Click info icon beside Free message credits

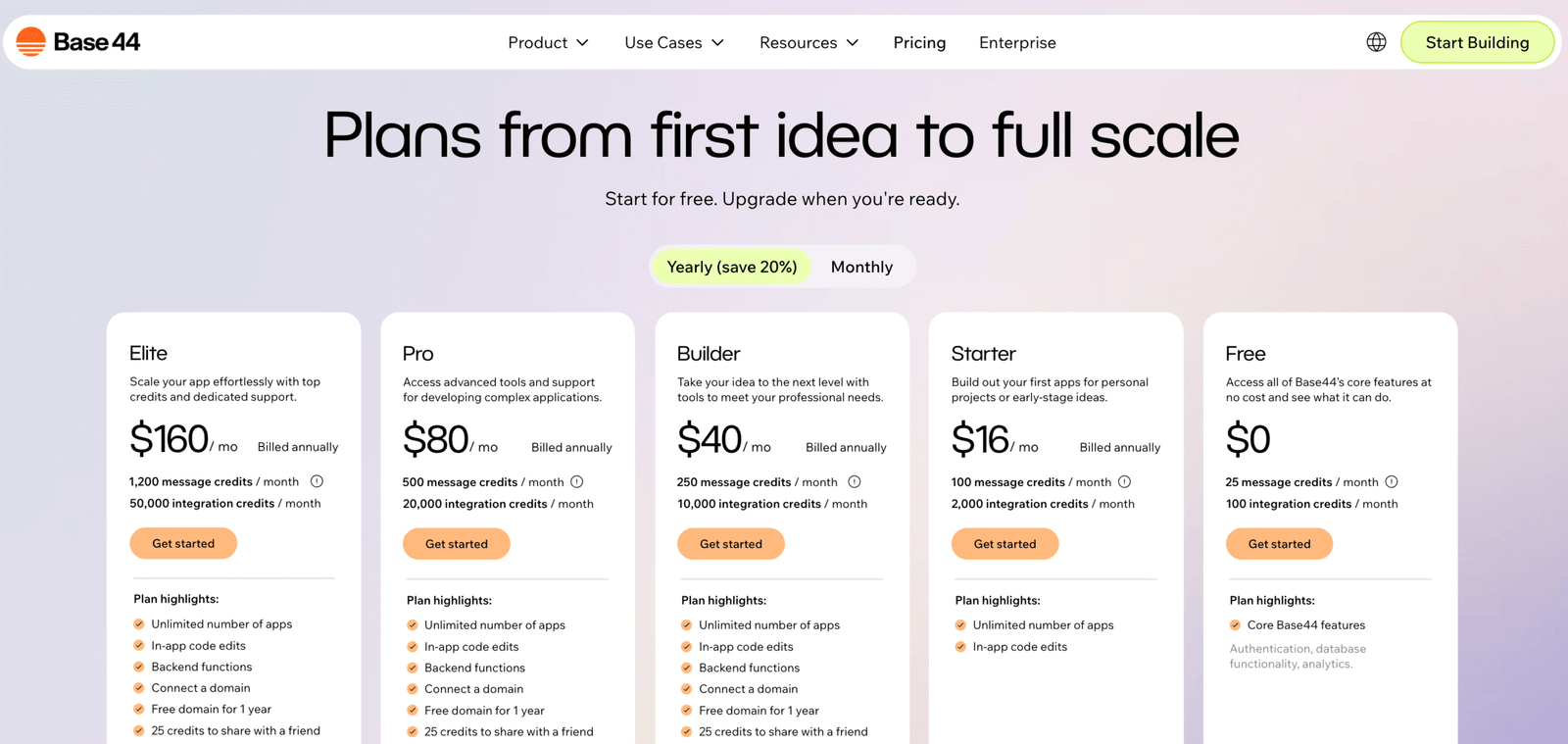coord(1392,482)
